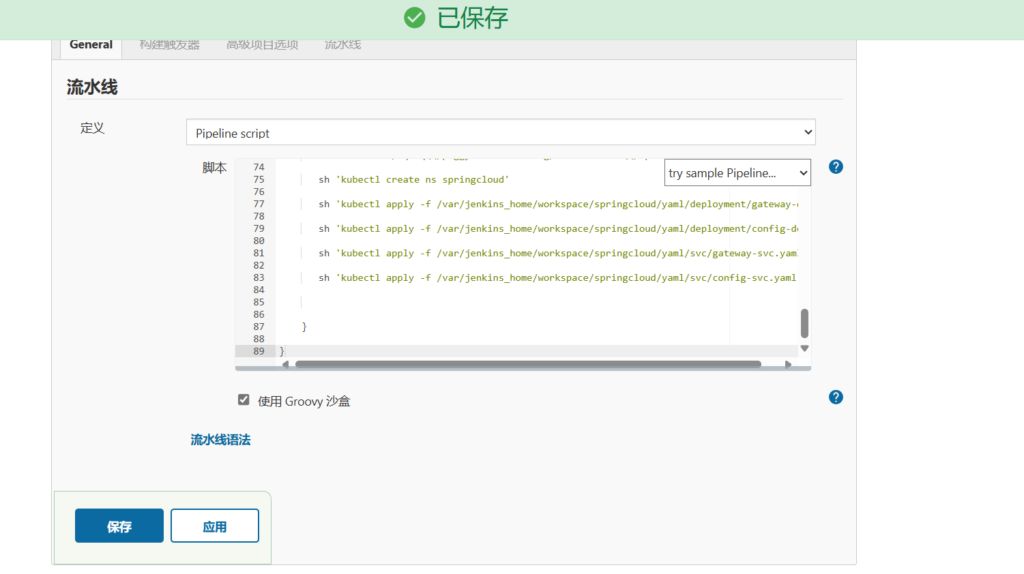This screenshot has height=574, width=1024.
Task: Jump to the 流水线 tab
Action: click(x=343, y=45)
